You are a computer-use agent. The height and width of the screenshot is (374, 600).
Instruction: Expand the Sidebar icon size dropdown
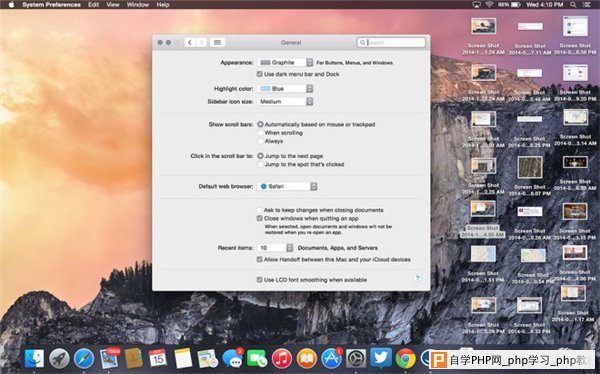(x=285, y=101)
